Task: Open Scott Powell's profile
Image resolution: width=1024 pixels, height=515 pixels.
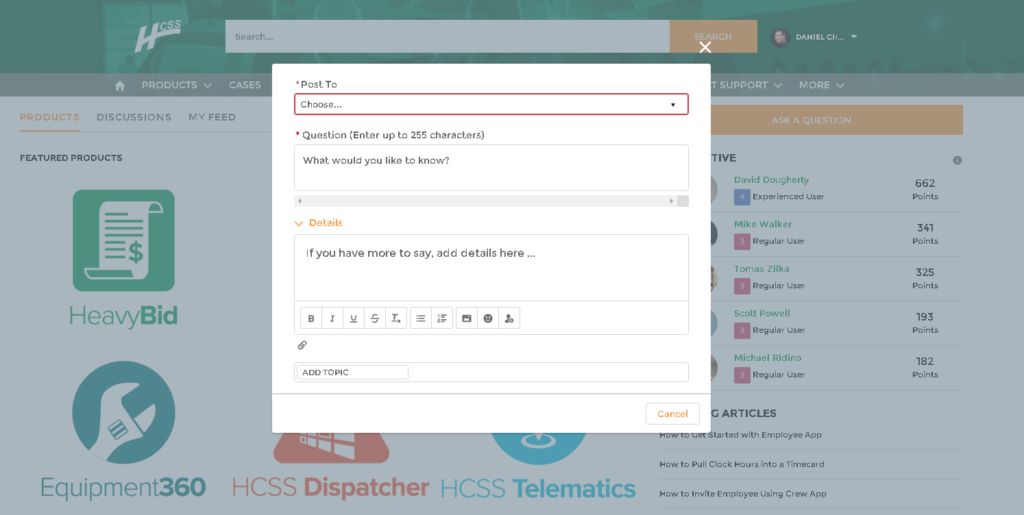Action: pyautogui.click(x=761, y=313)
